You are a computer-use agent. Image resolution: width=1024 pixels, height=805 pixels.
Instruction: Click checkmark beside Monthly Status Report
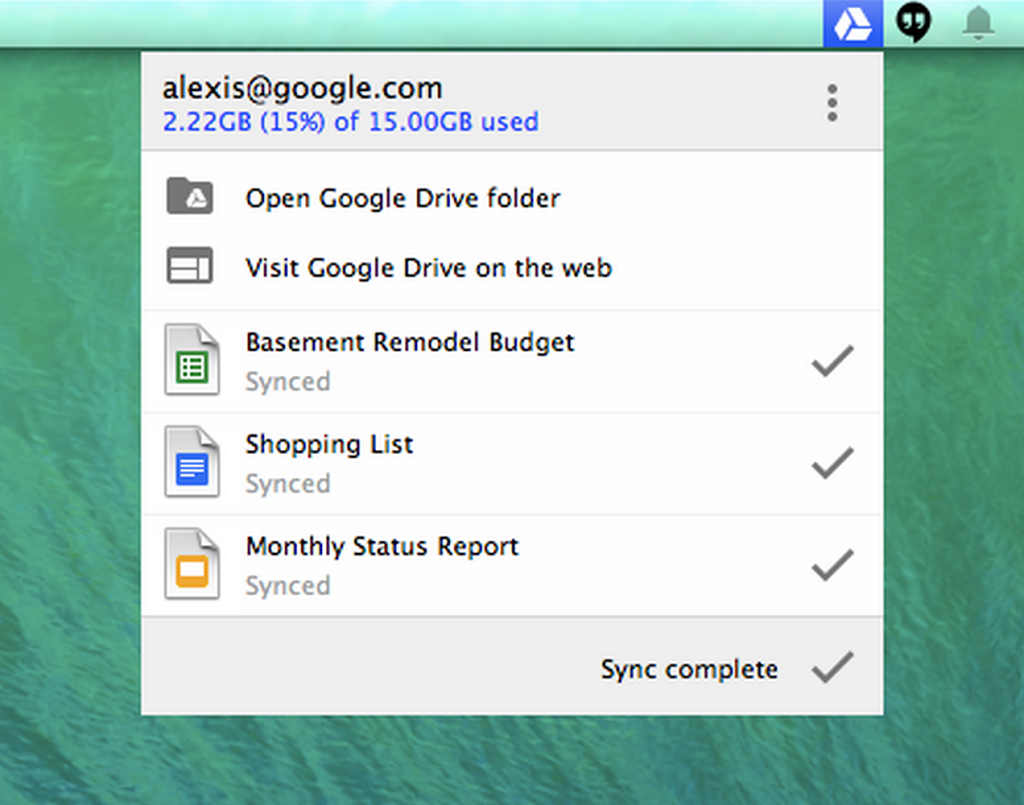tap(832, 565)
